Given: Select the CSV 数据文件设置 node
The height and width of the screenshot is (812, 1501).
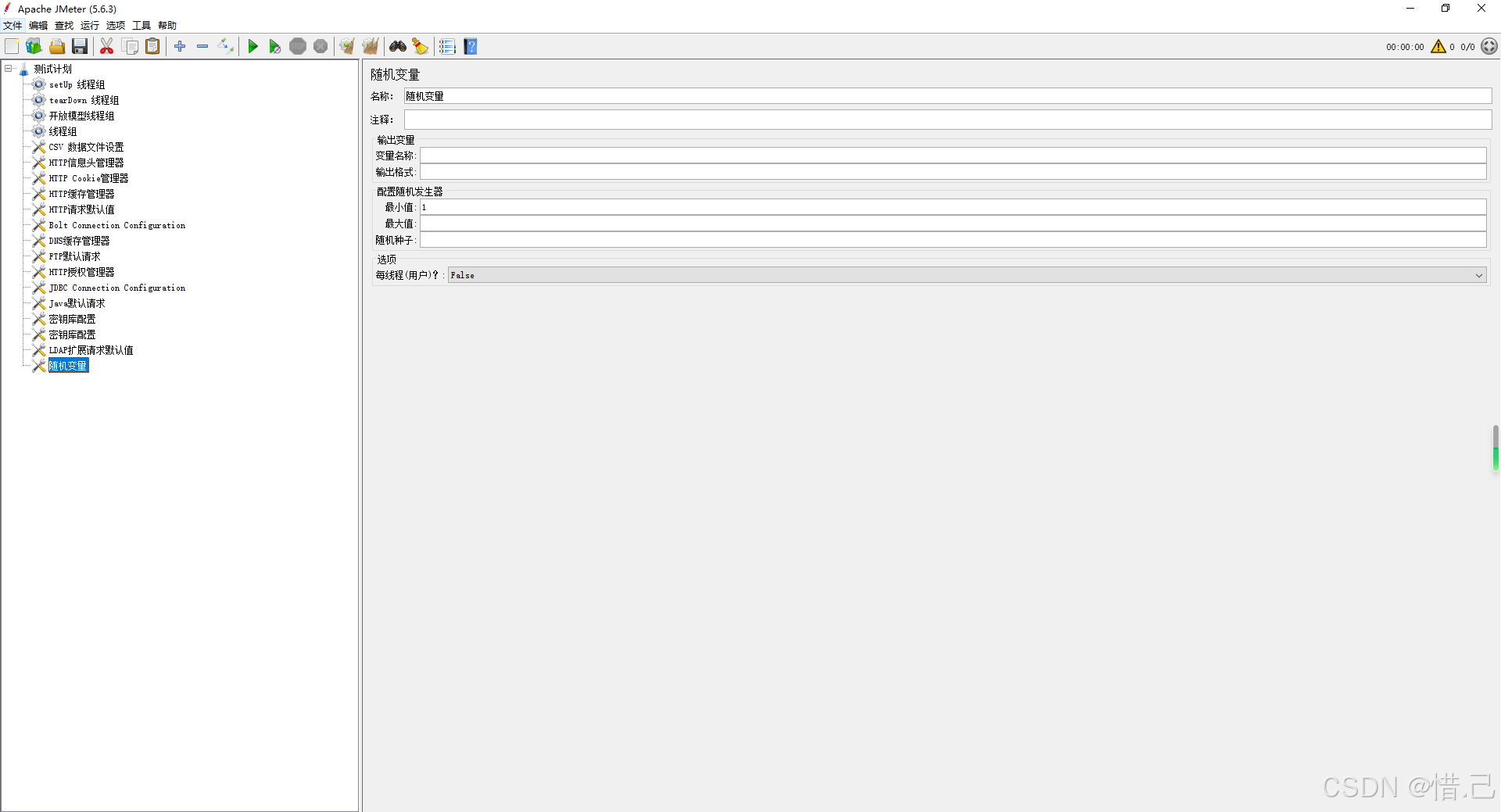Looking at the screenshot, I should 86,147.
